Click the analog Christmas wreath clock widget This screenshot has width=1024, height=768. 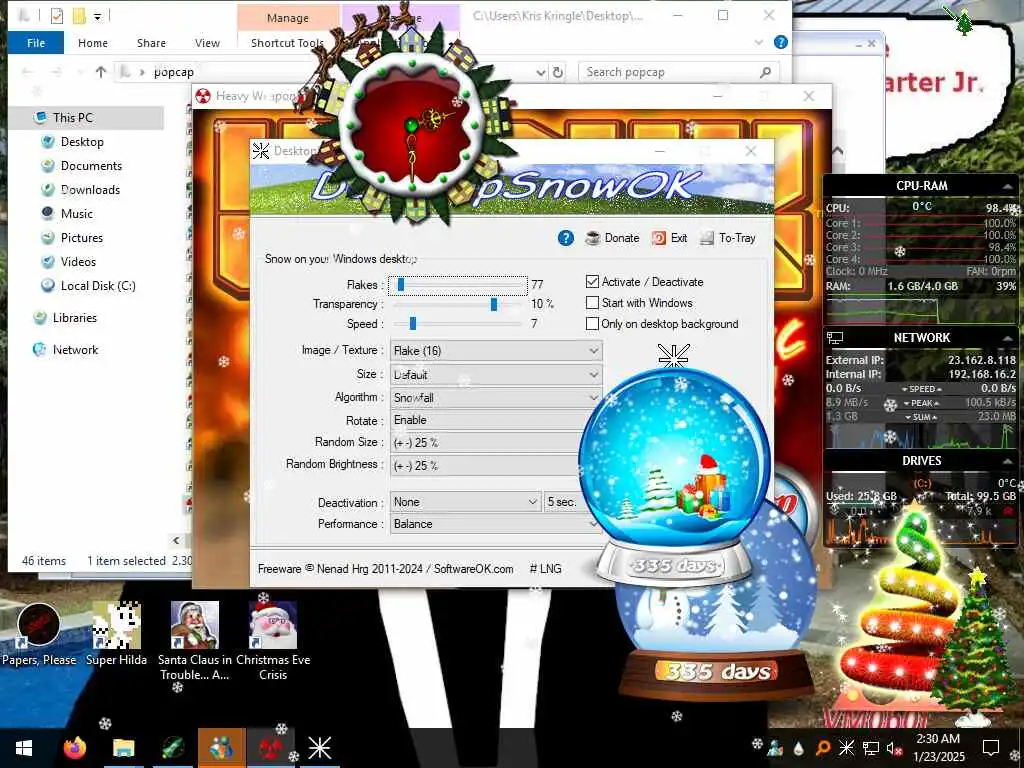411,124
